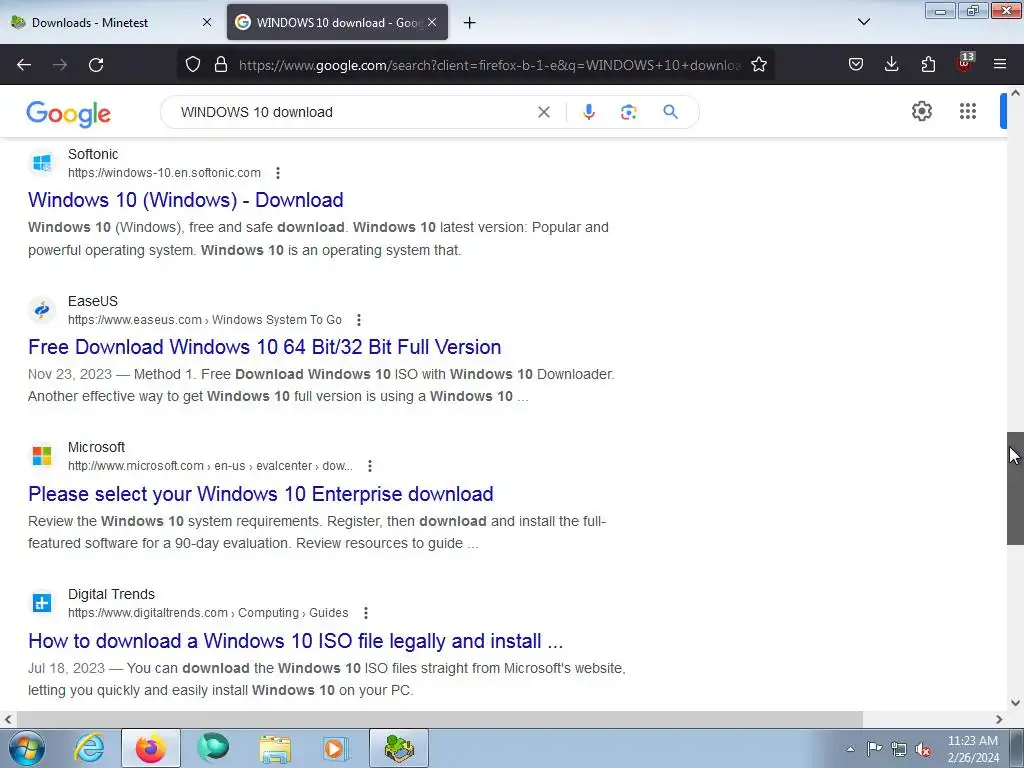The width and height of the screenshot is (1024, 768).
Task: Open Windows 10 Enterprise download link
Action: pos(261,494)
